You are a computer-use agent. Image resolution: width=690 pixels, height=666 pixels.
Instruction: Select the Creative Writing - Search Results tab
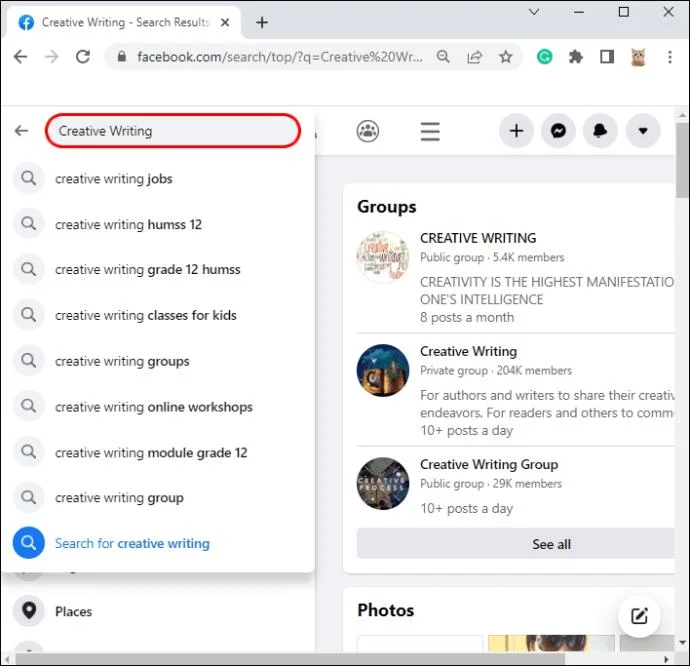click(x=123, y=22)
